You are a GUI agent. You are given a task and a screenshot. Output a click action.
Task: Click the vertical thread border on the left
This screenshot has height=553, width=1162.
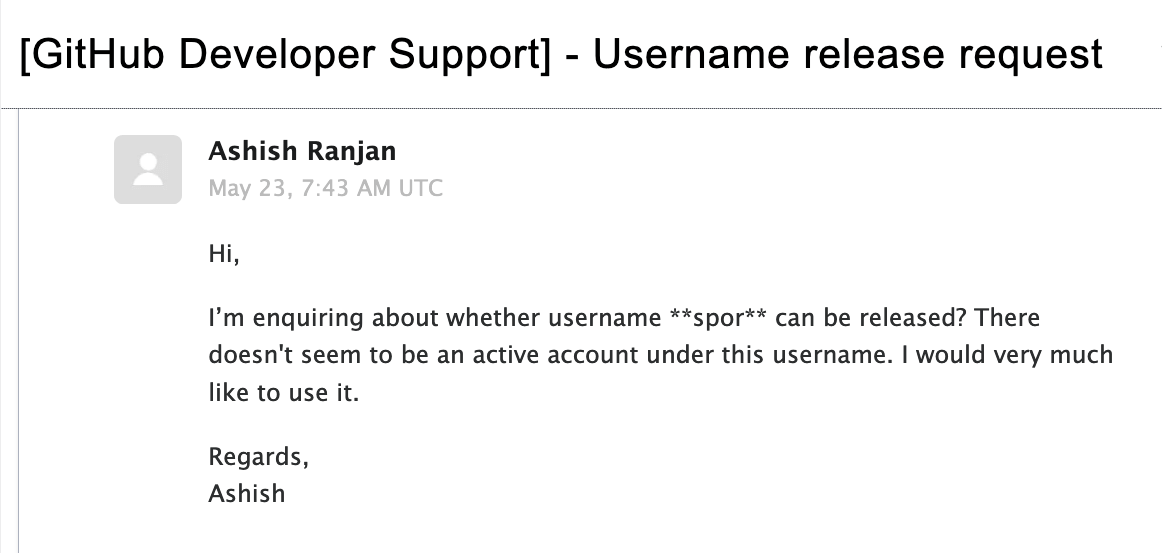(18, 331)
